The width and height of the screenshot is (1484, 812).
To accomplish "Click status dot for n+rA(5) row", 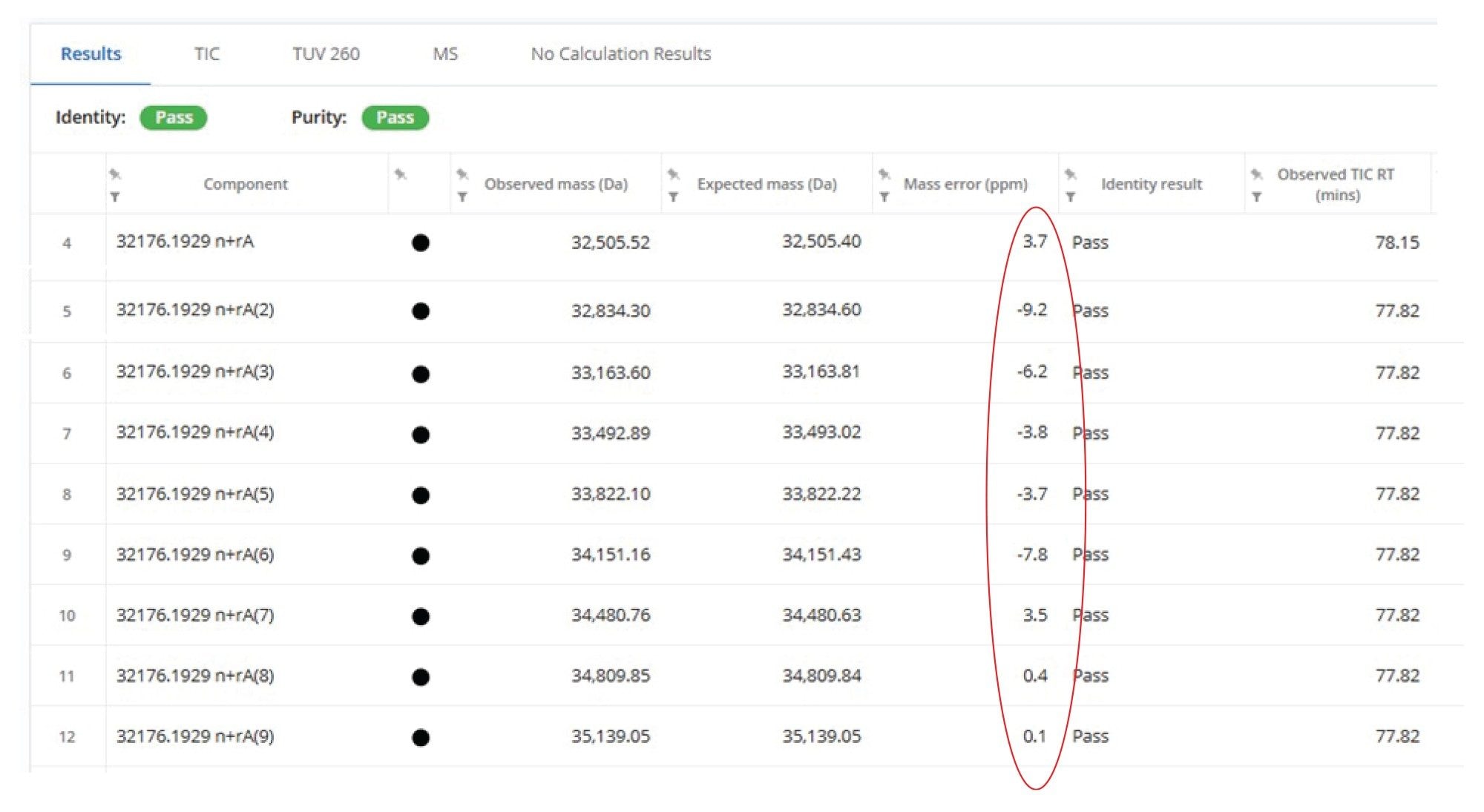I will 421,495.
